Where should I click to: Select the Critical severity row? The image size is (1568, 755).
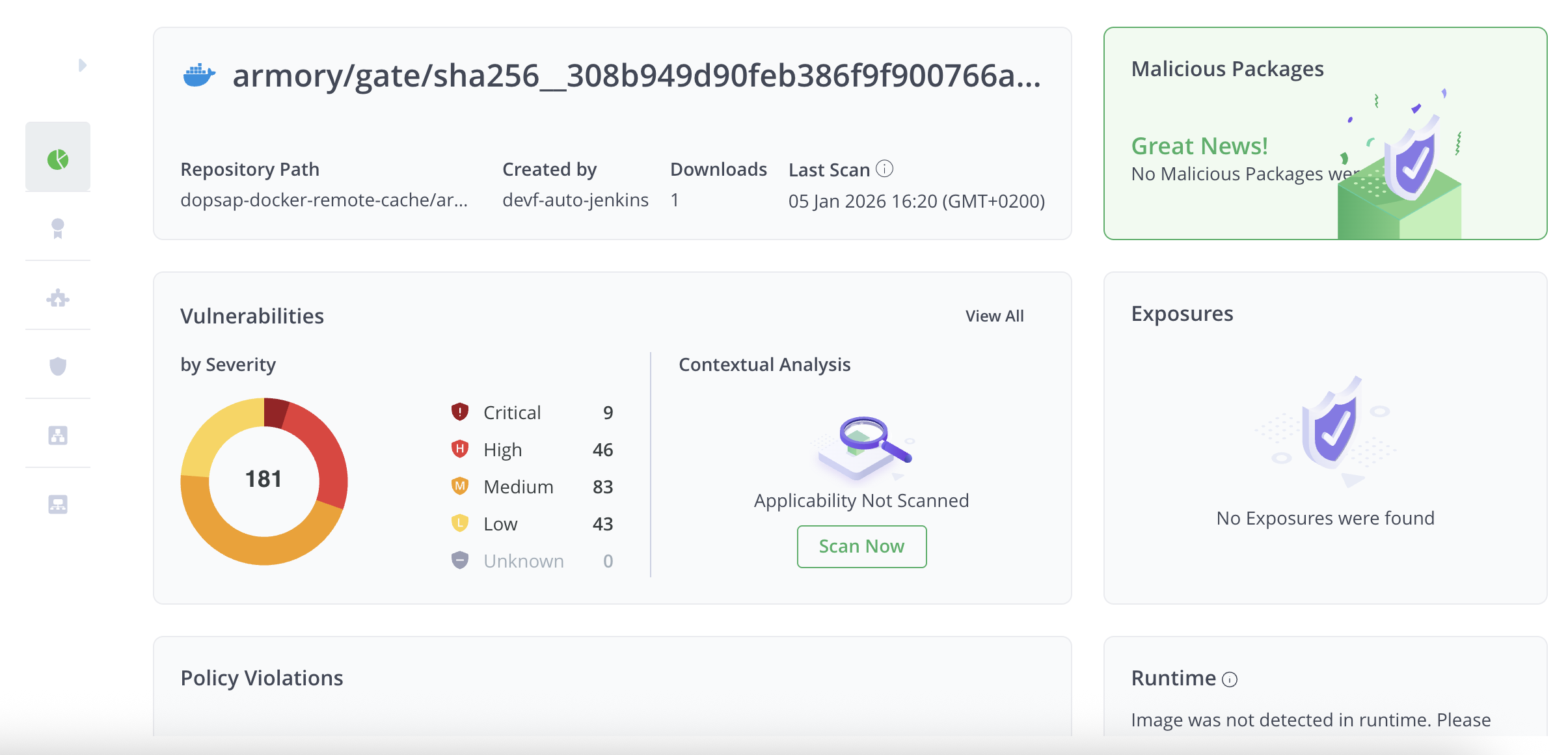tap(512, 413)
